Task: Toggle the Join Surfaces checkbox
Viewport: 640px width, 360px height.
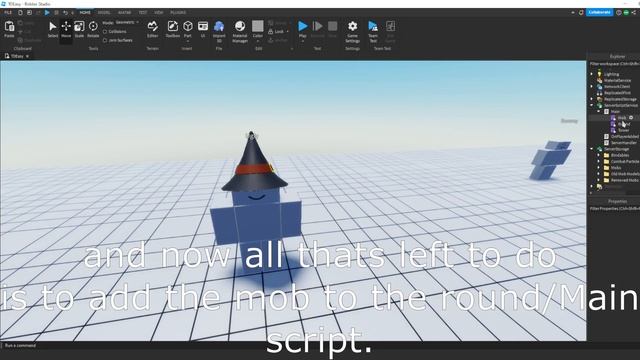Action: coord(105,40)
